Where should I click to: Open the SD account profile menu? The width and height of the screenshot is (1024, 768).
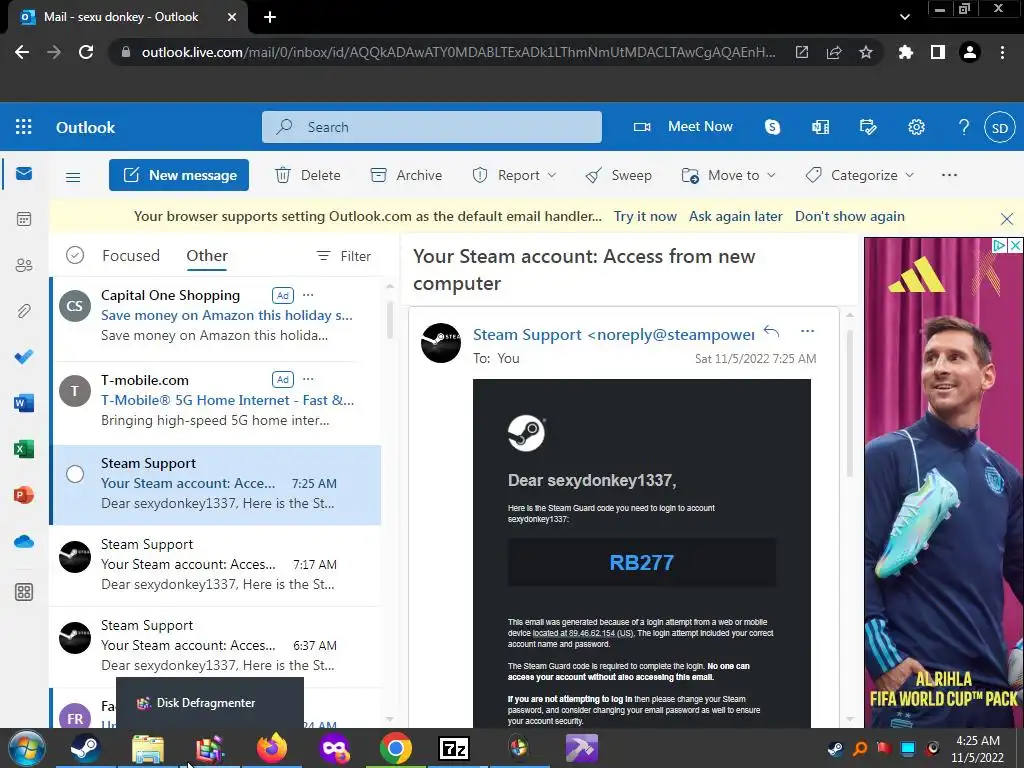pyautogui.click(x=1000, y=127)
